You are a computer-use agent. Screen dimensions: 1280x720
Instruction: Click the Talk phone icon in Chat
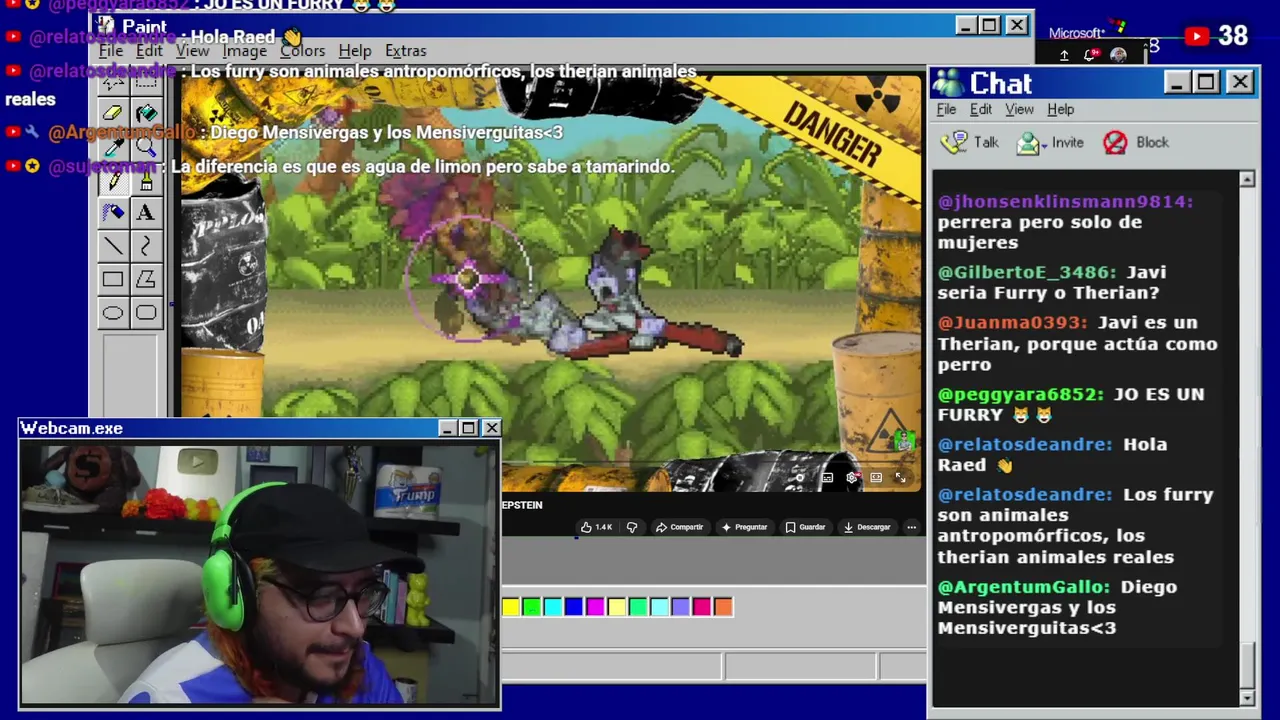[954, 142]
